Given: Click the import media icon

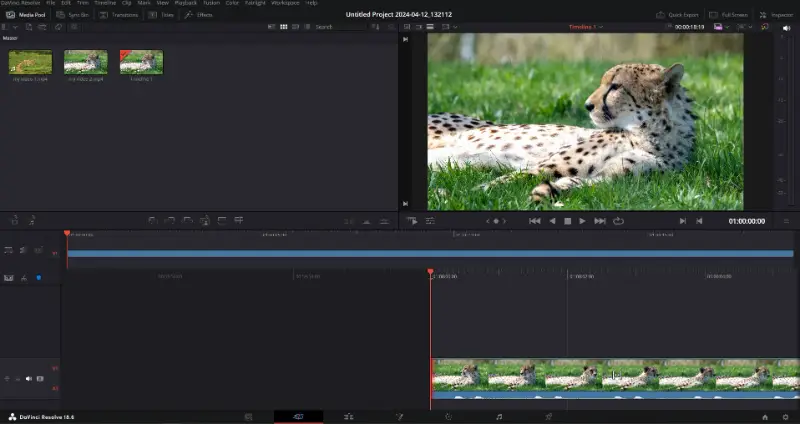Looking at the screenshot, I should tap(29, 27).
